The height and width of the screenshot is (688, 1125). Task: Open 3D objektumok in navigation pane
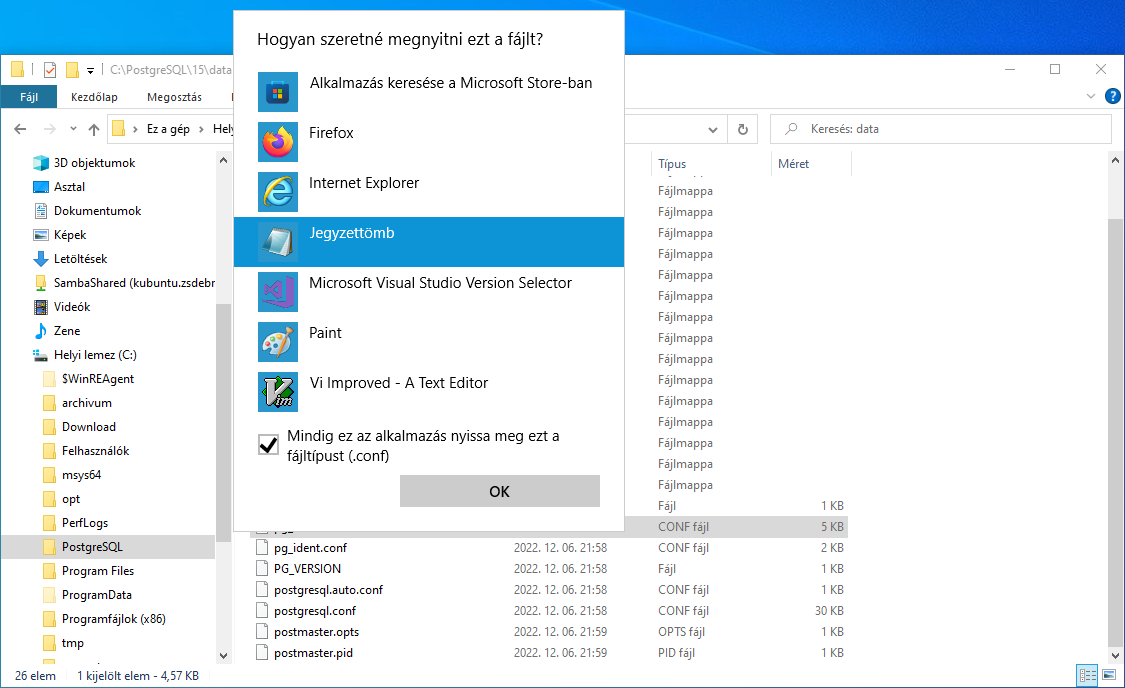coord(94,163)
